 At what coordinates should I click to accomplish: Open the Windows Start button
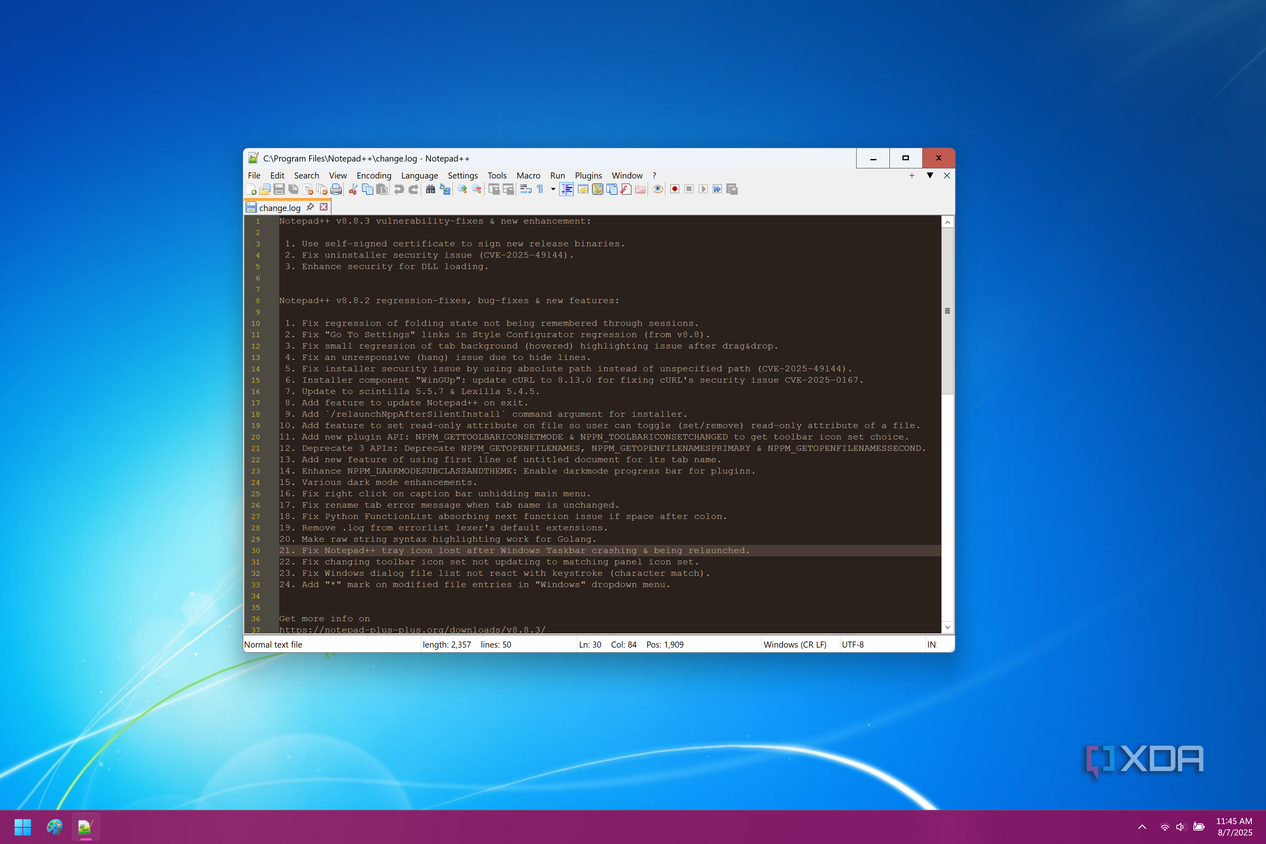(x=22, y=827)
